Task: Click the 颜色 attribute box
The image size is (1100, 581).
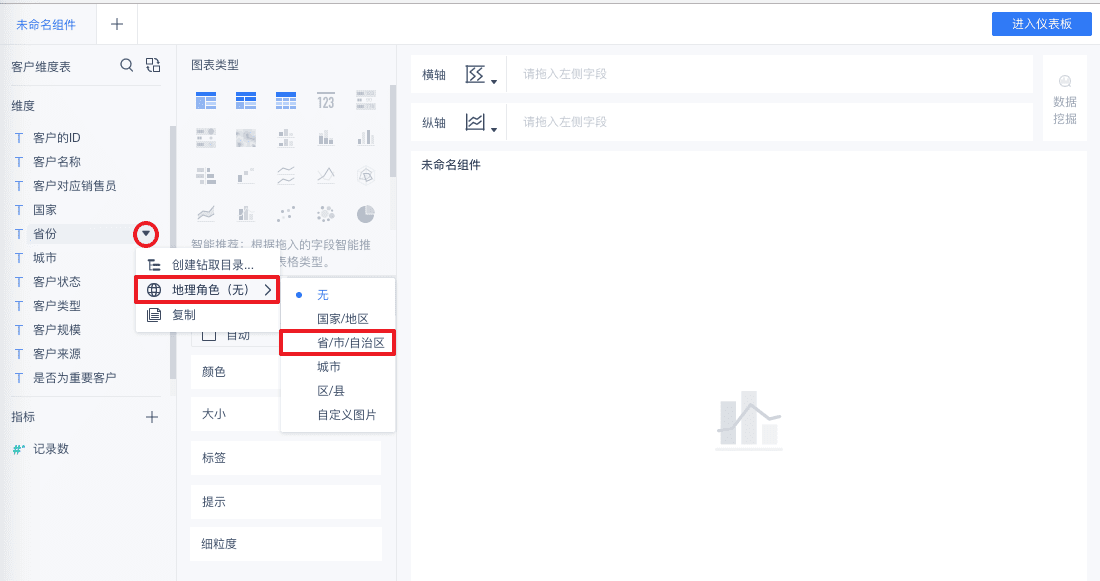Action: tap(236, 372)
